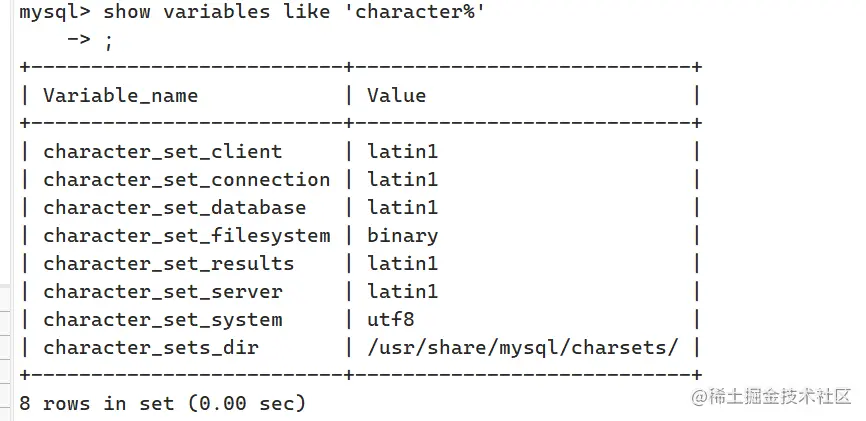The width and height of the screenshot is (866, 421).
Task: Click the watermark text at bottom right
Action: coord(772,396)
